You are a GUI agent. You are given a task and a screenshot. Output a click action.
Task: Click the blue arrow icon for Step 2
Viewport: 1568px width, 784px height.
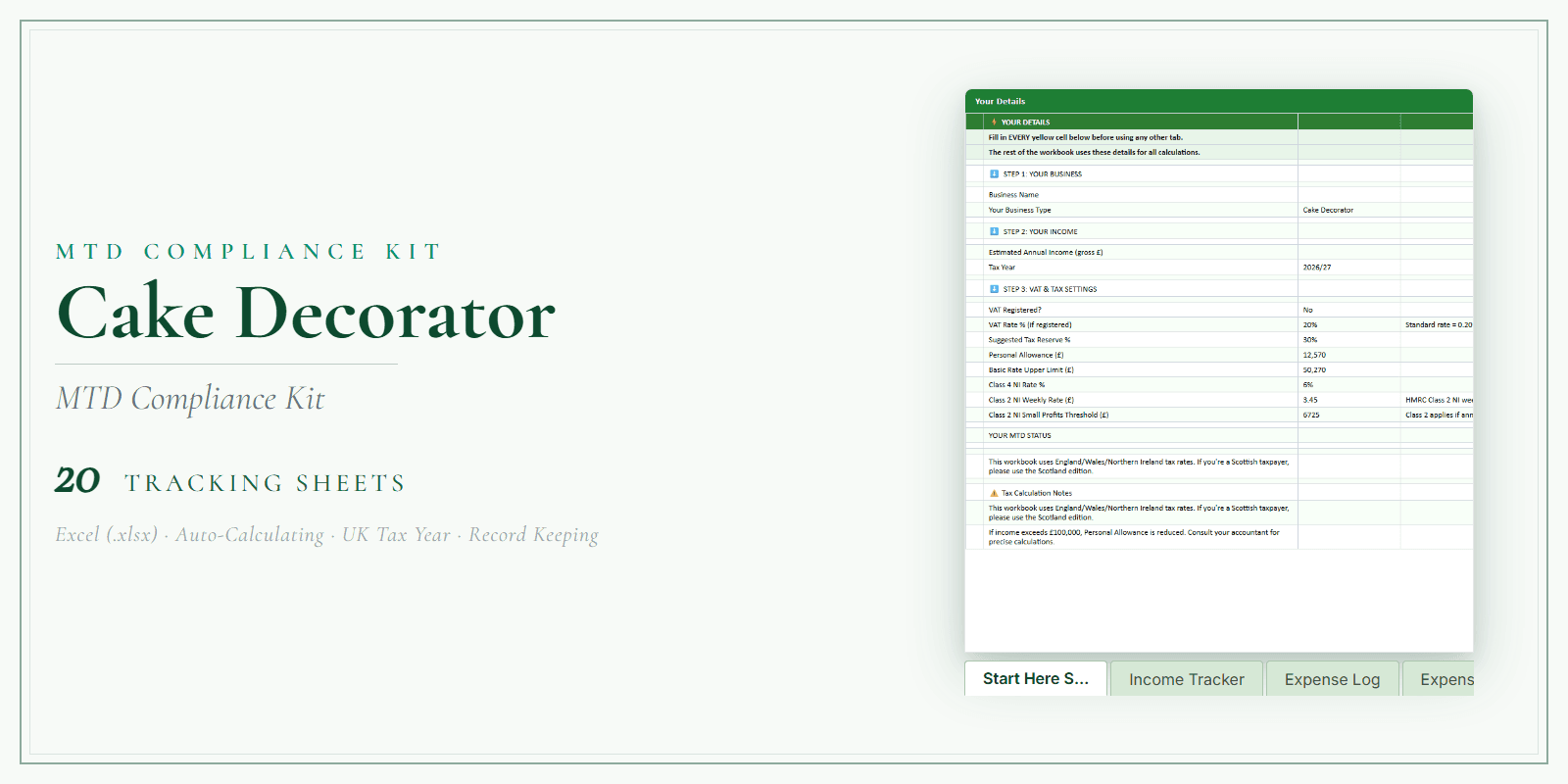(x=994, y=232)
